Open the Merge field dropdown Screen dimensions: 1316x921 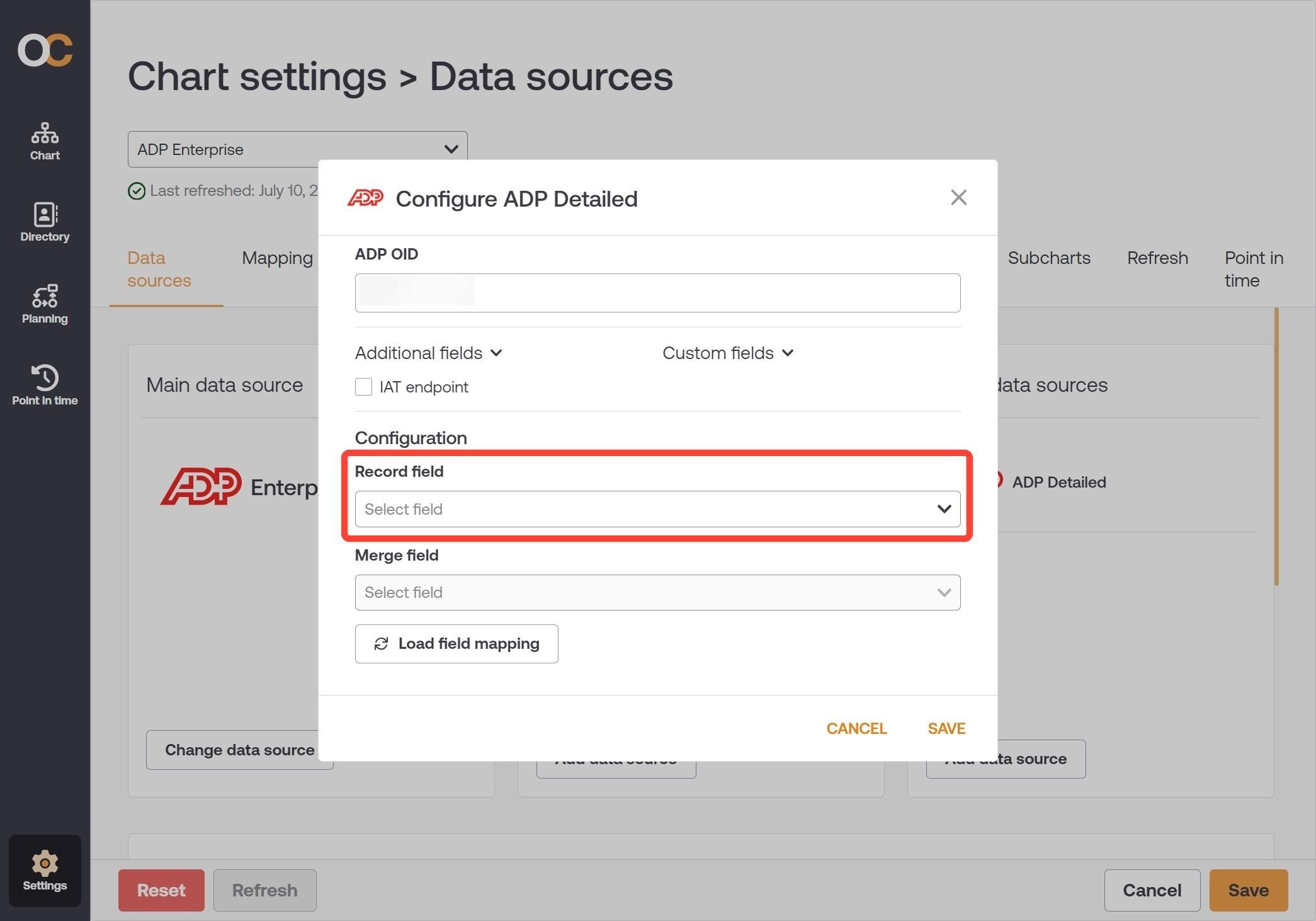[657, 592]
